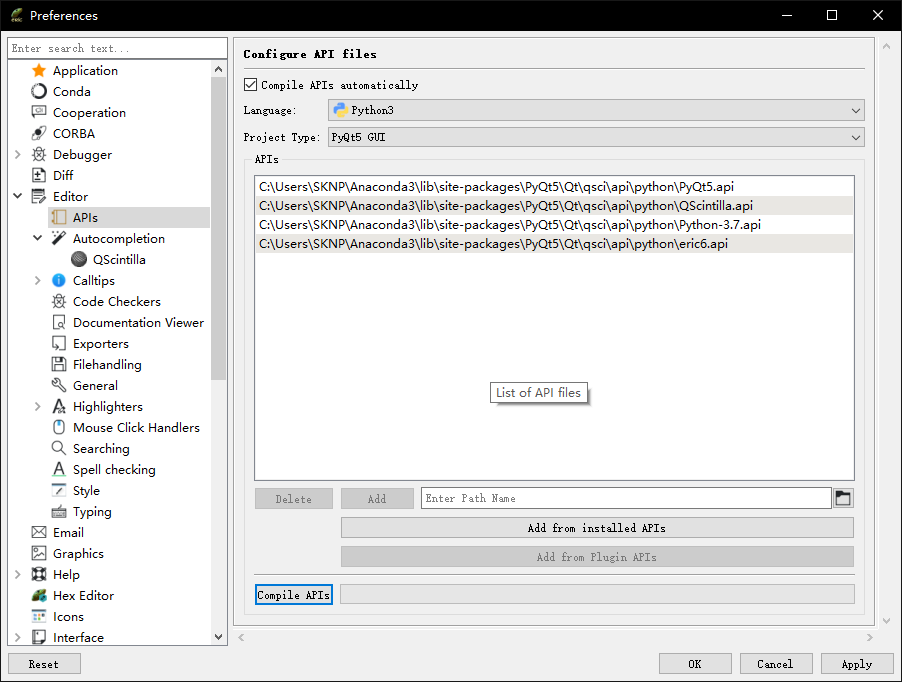This screenshot has height=682, width=902.
Task: Click the Apply button
Action: pyautogui.click(x=857, y=664)
